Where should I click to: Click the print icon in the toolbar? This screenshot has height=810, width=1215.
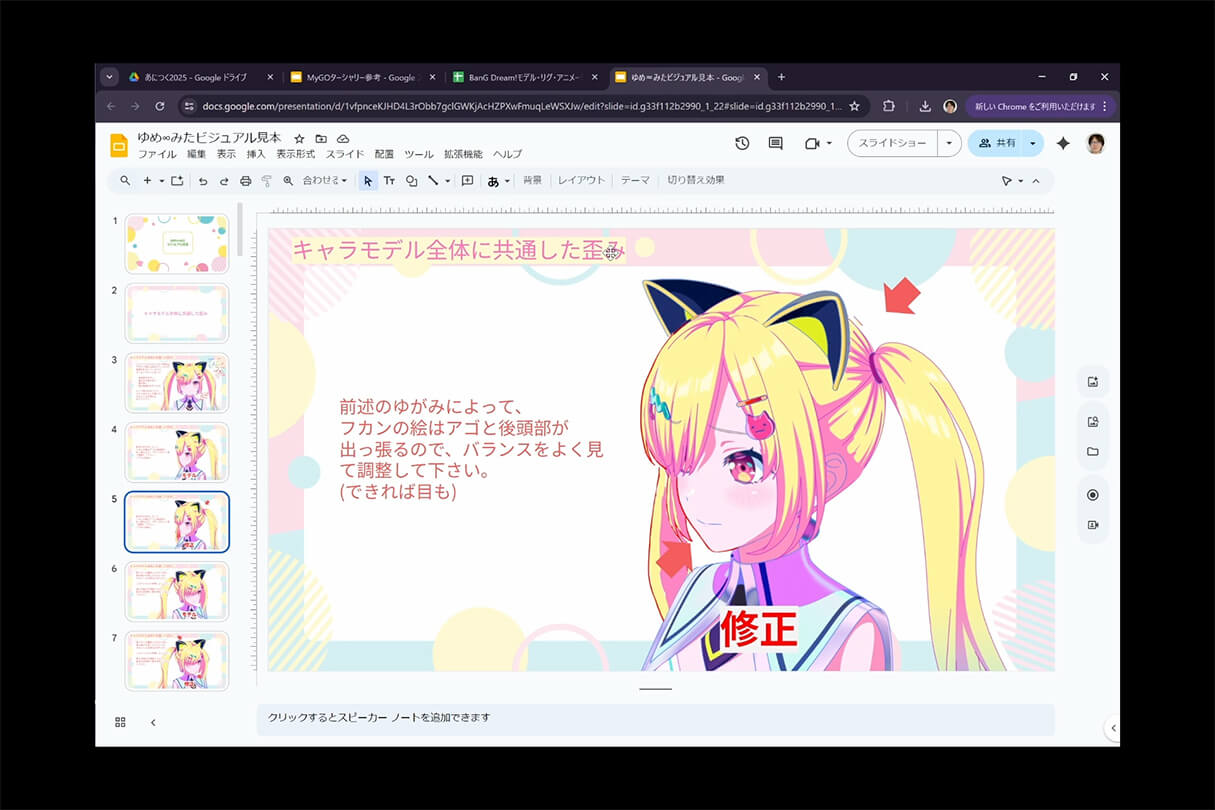pyautogui.click(x=245, y=181)
